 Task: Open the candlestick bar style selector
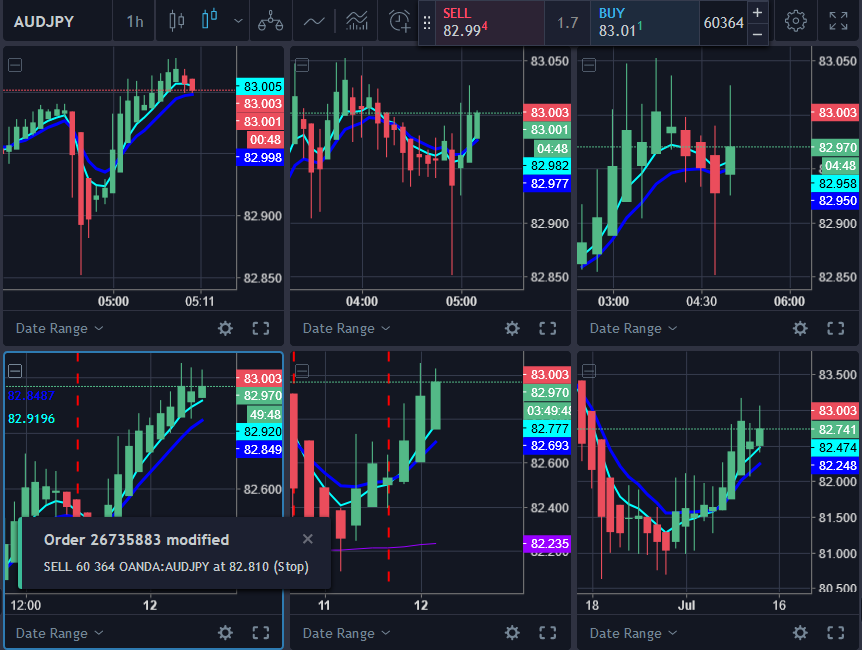point(177,20)
